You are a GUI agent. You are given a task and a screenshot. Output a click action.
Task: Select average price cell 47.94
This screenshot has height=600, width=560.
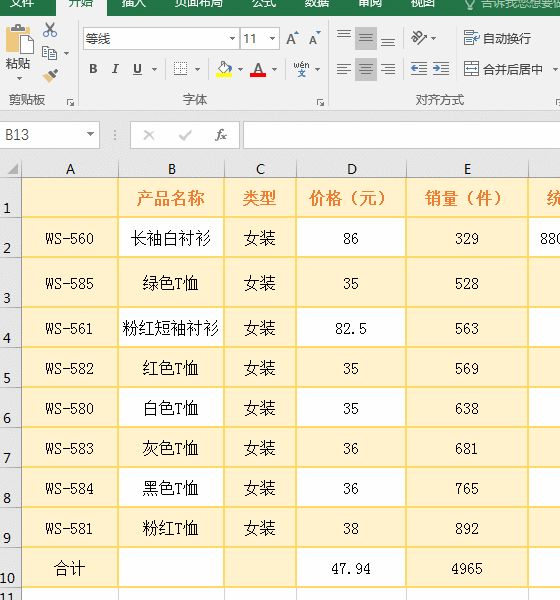pos(351,568)
